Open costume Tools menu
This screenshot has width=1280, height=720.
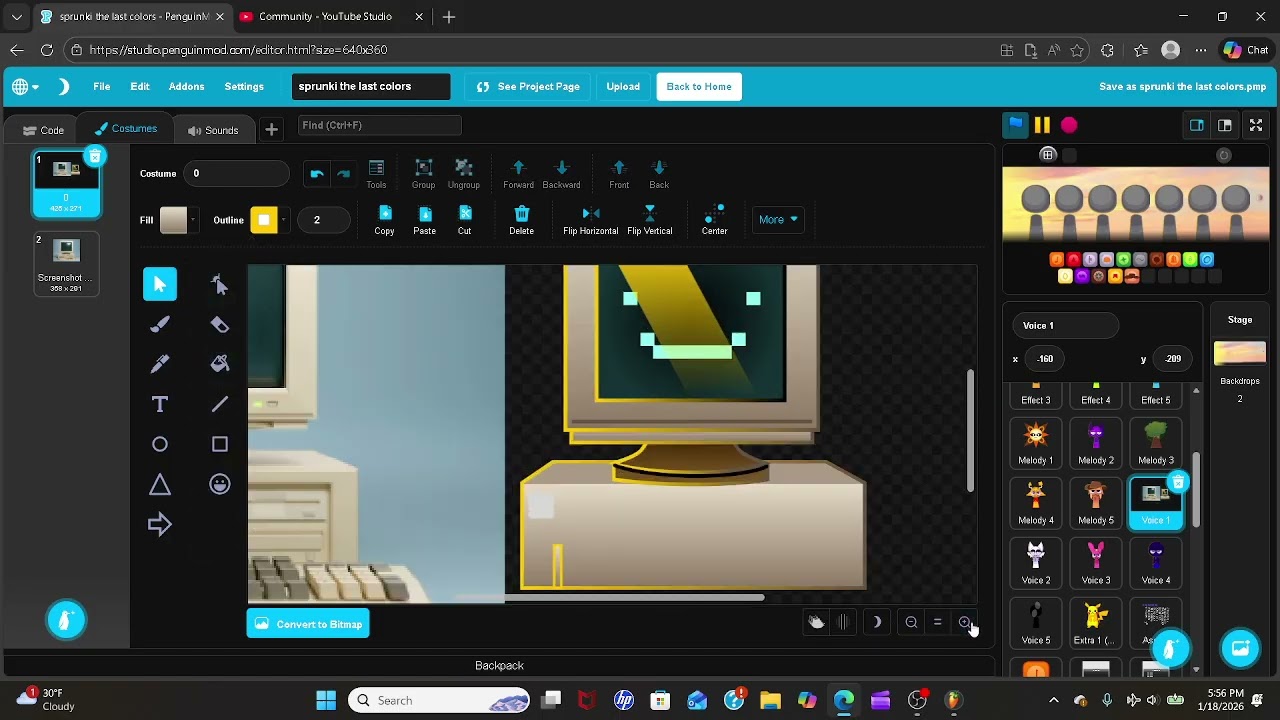[x=376, y=174]
